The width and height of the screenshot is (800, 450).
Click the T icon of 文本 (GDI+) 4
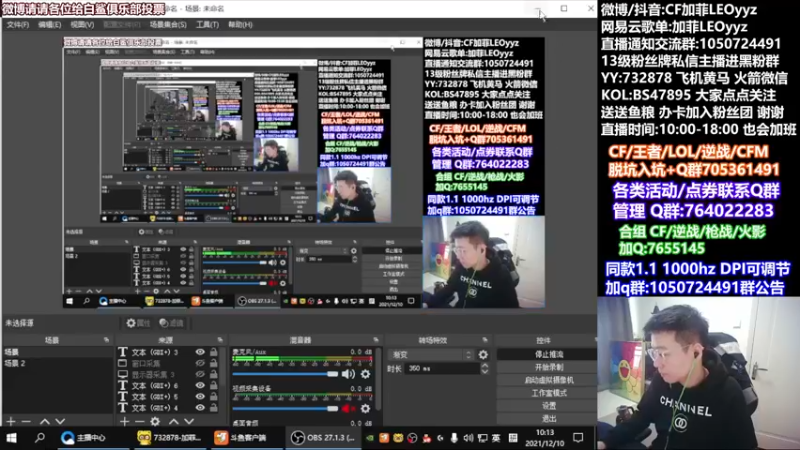point(122,408)
